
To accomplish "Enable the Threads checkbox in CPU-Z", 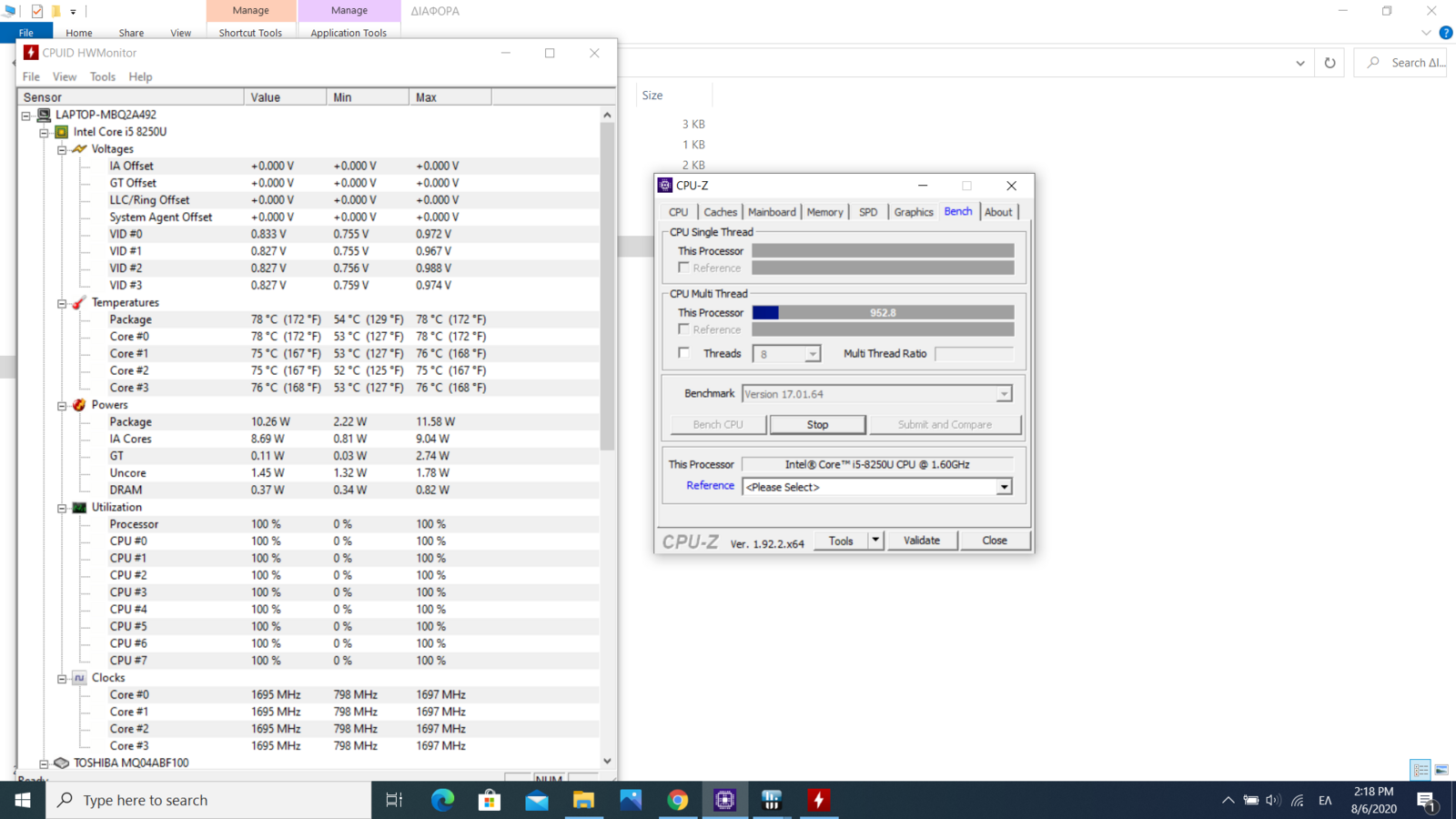I will pos(683,353).
